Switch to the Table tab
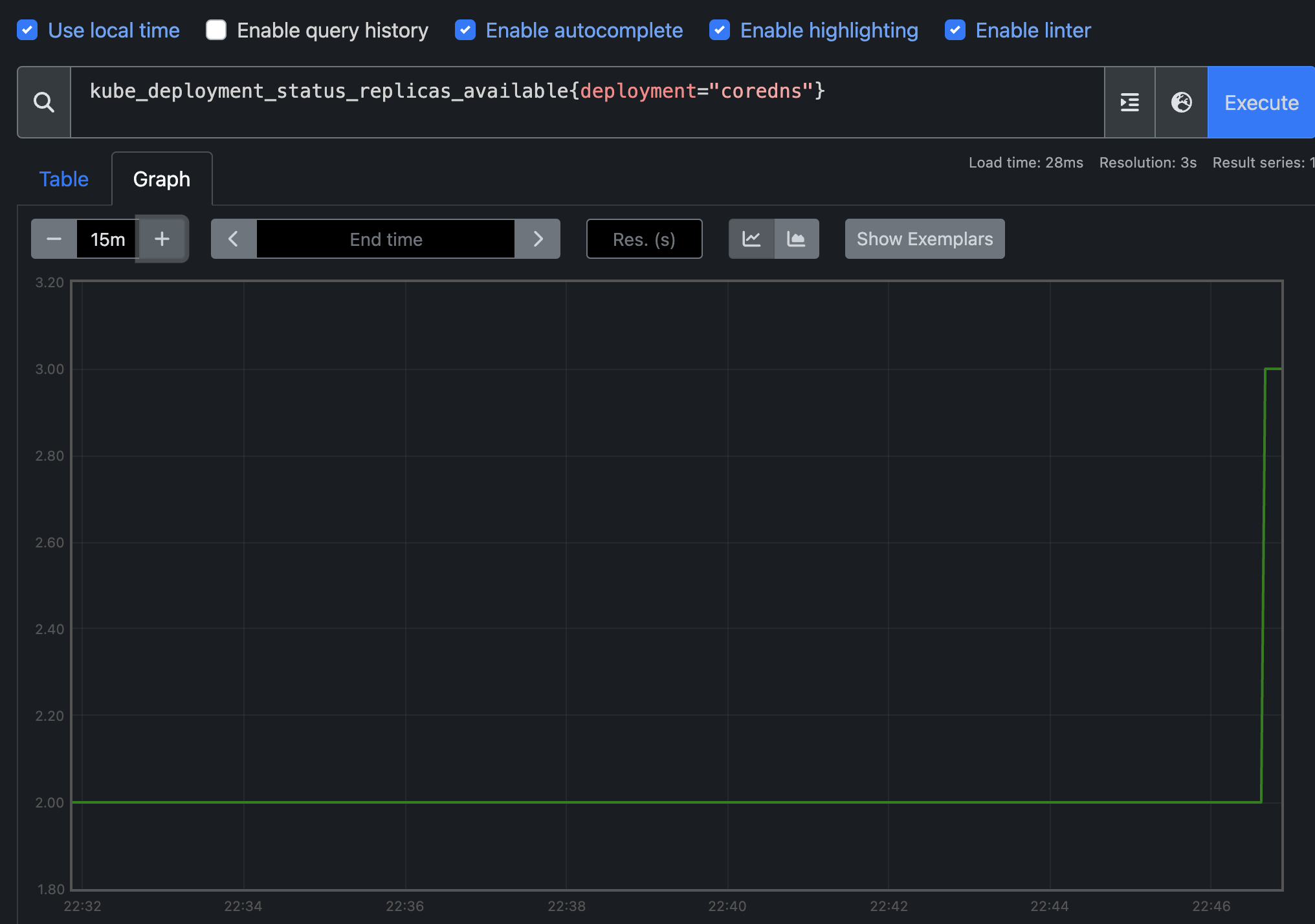 [63, 179]
